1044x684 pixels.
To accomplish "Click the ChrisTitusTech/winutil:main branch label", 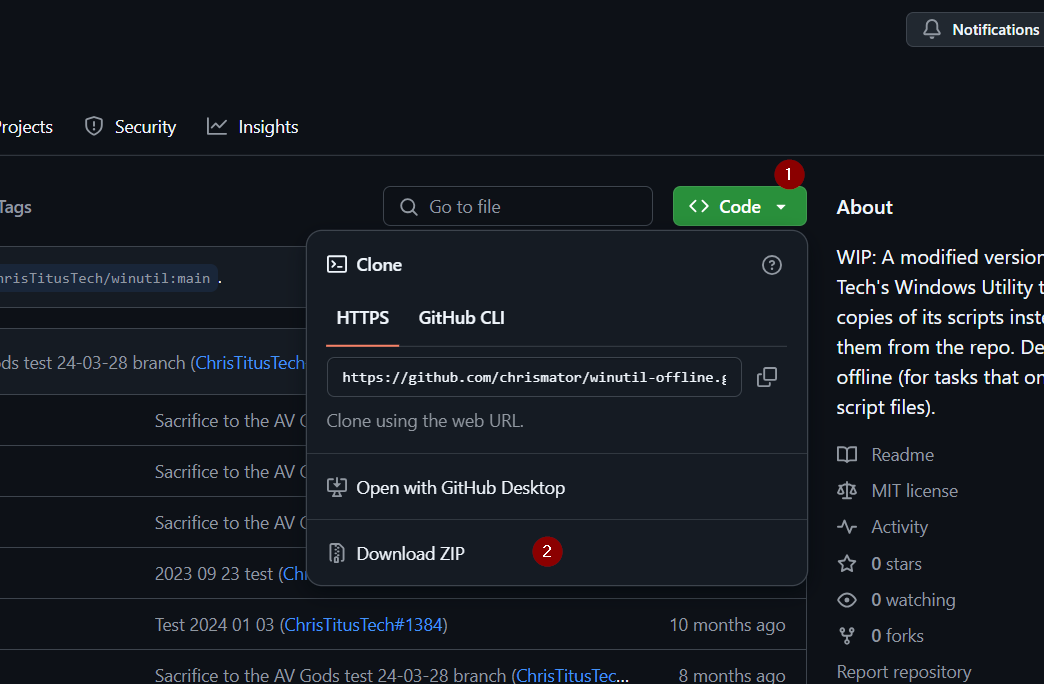I will [107, 278].
